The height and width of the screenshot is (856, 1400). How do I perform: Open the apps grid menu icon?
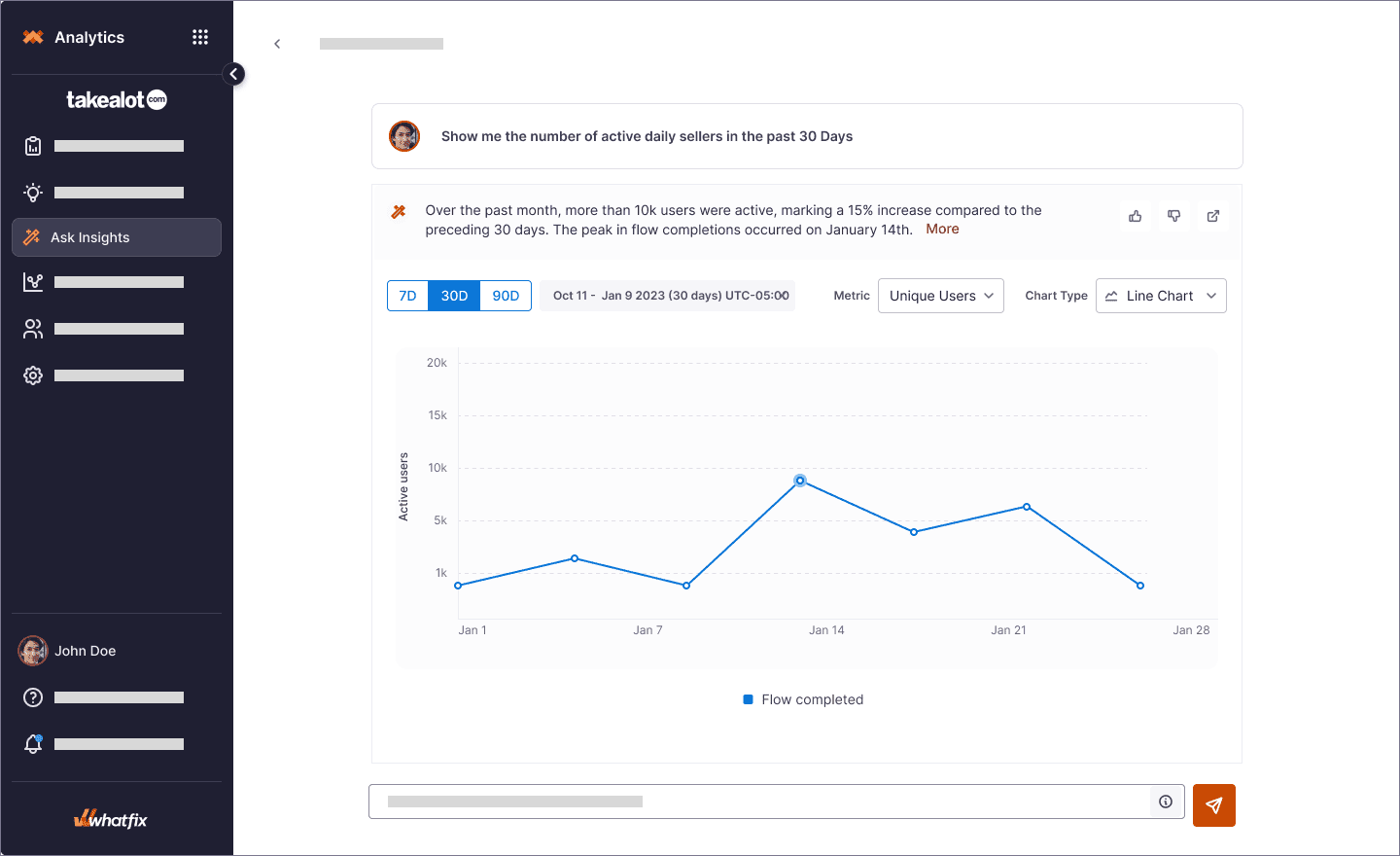[x=200, y=37]
